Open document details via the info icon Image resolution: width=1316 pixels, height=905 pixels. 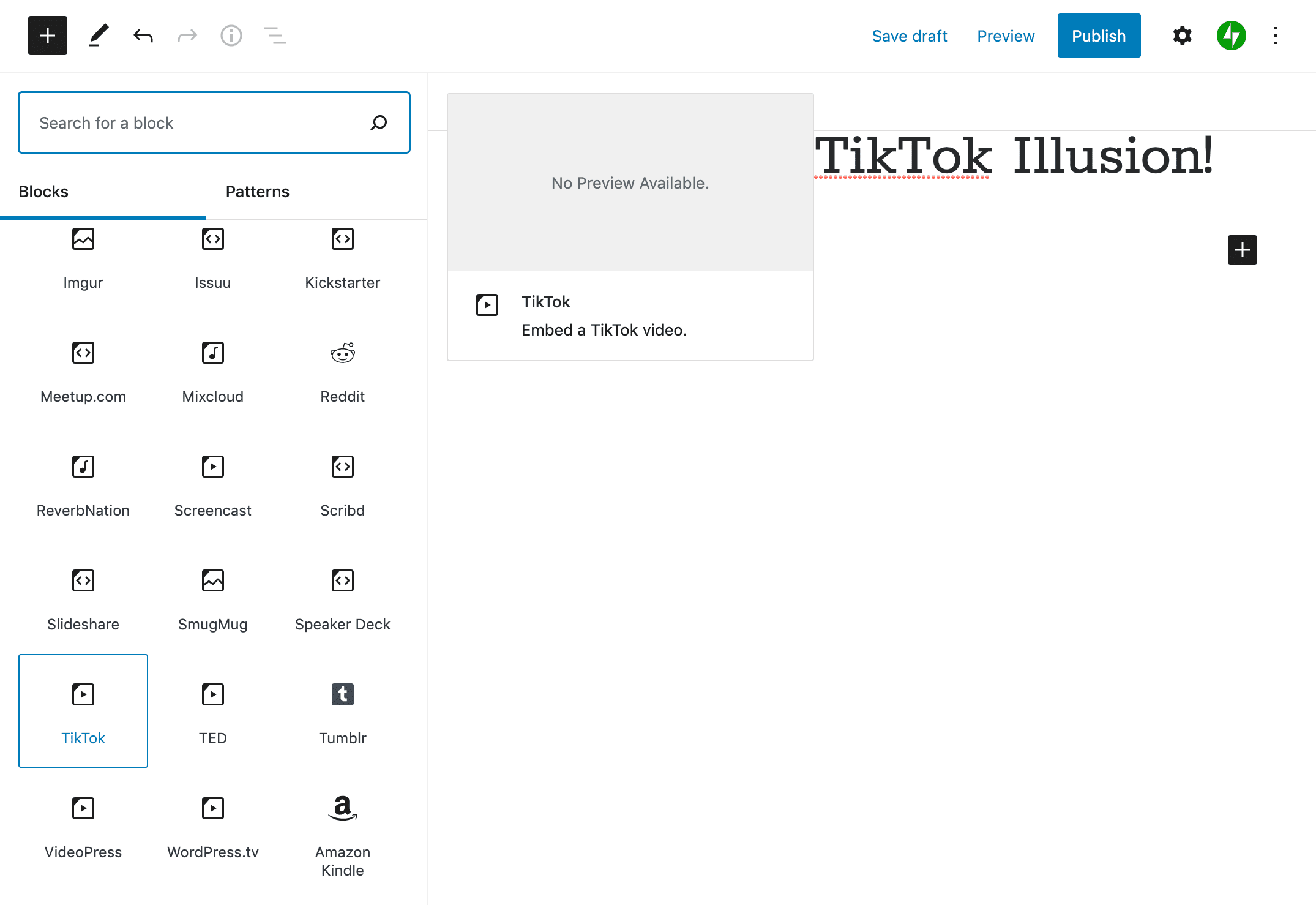click(x=231, y=36)
